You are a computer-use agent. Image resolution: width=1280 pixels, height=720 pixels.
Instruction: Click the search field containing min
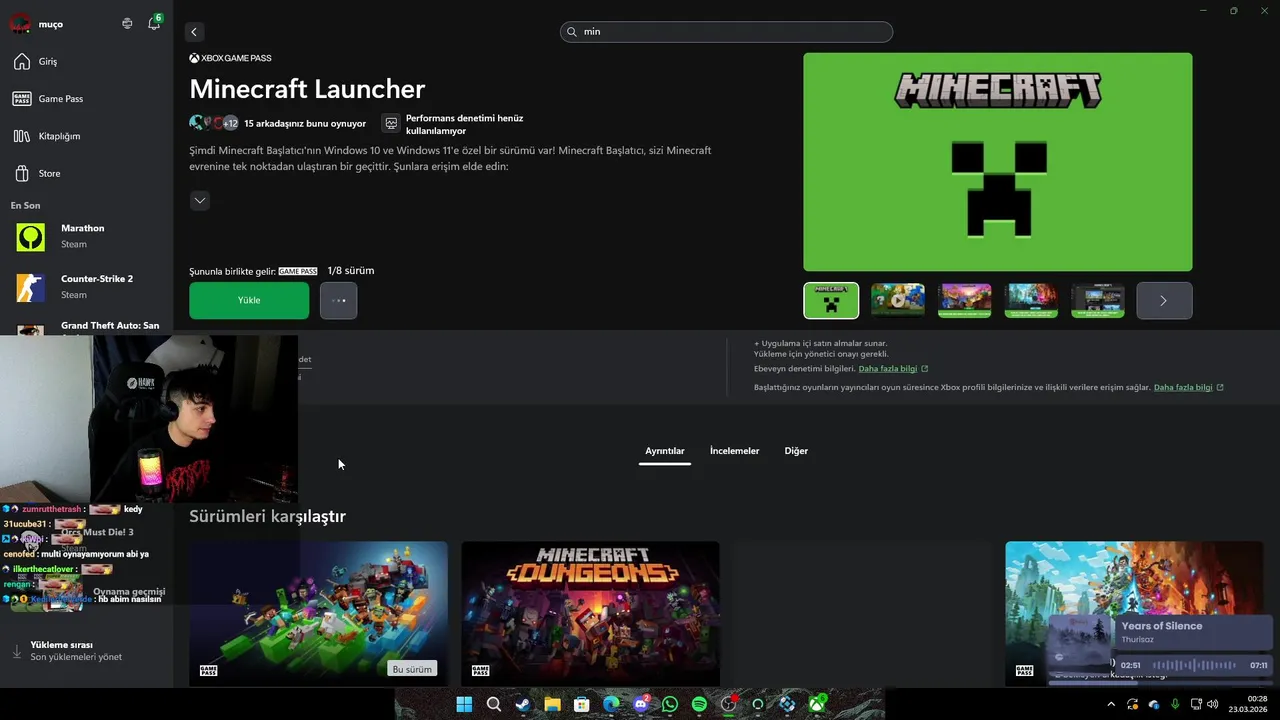(x=726, y=32)
